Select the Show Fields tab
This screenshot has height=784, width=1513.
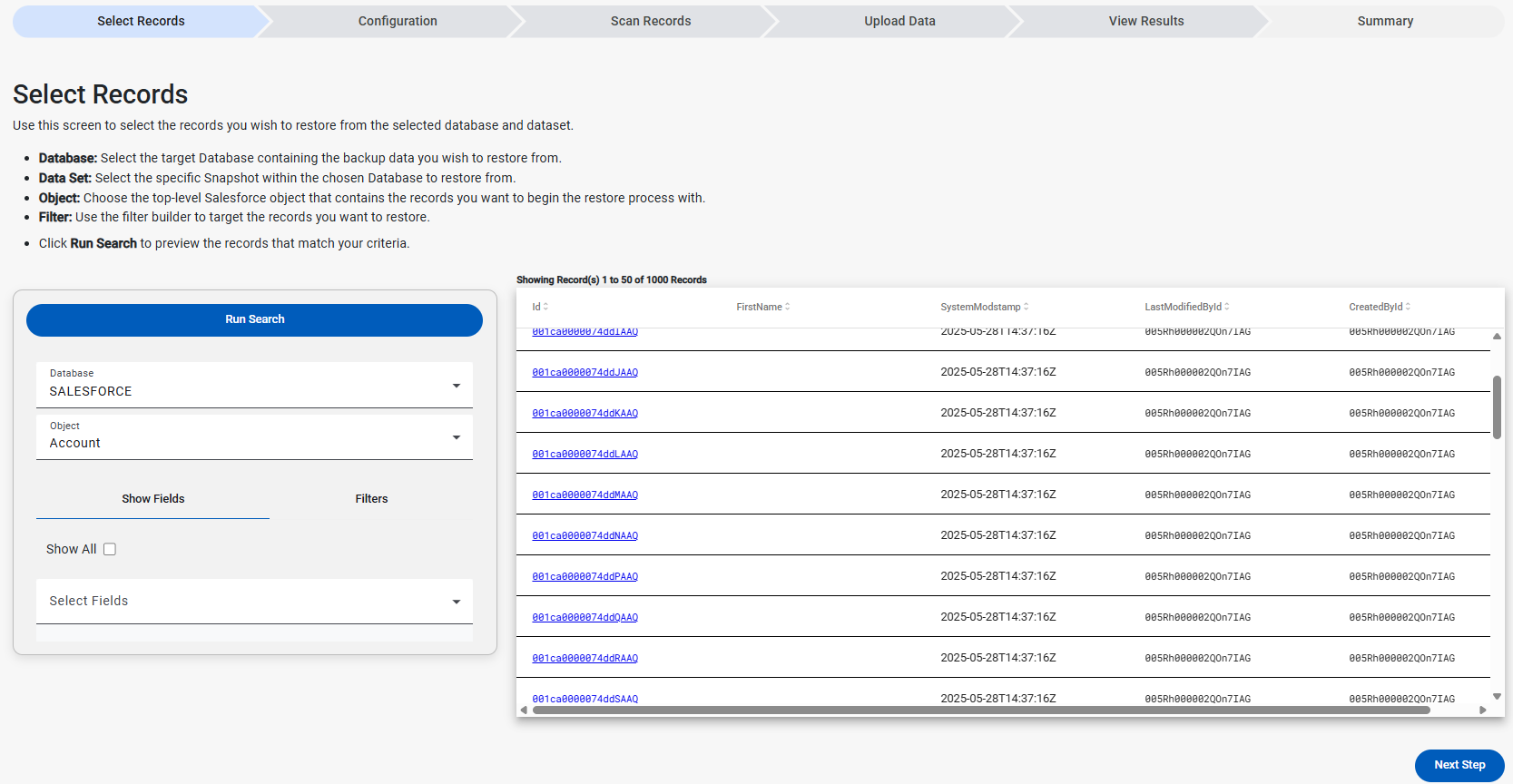pos(153,499)
